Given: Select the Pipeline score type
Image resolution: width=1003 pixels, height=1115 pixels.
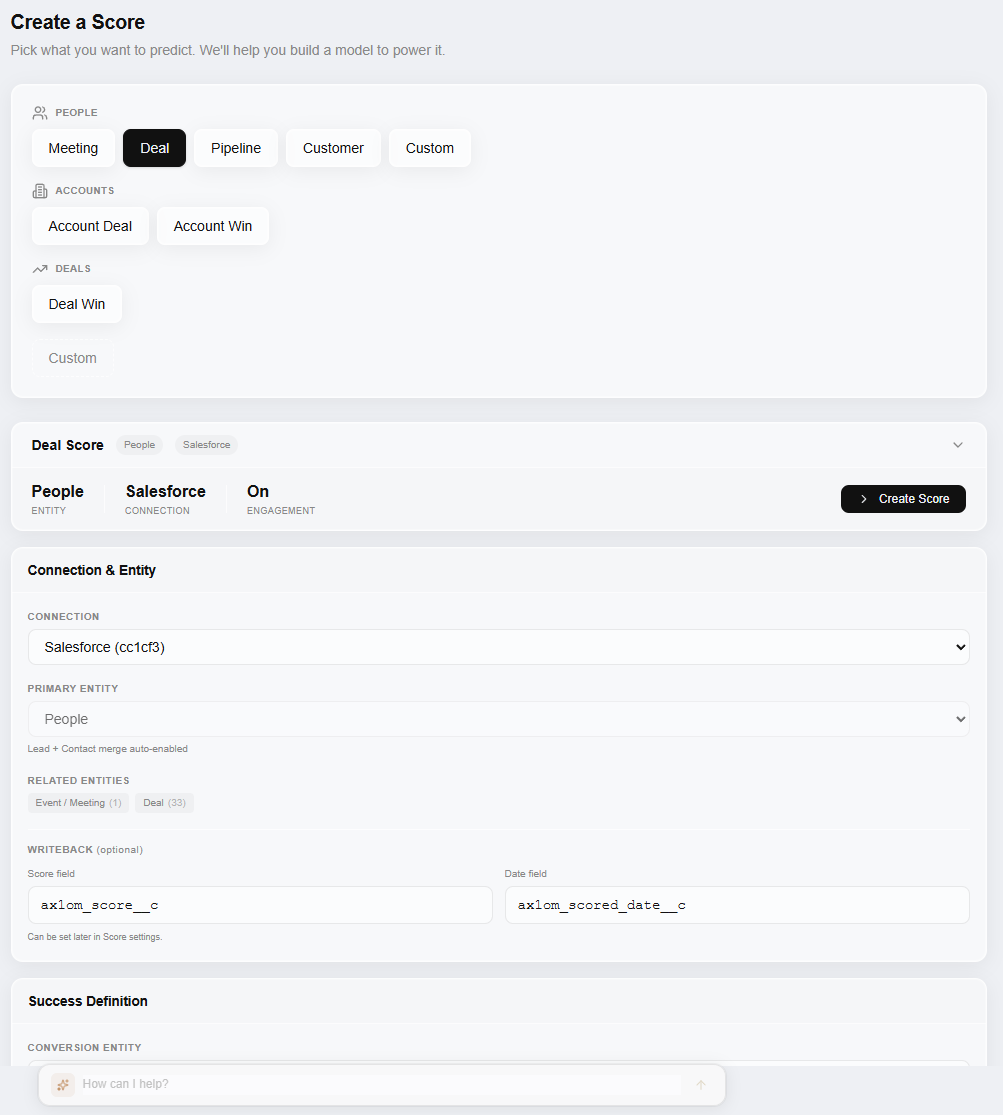Looking at the screenshot, I should 235,147.
